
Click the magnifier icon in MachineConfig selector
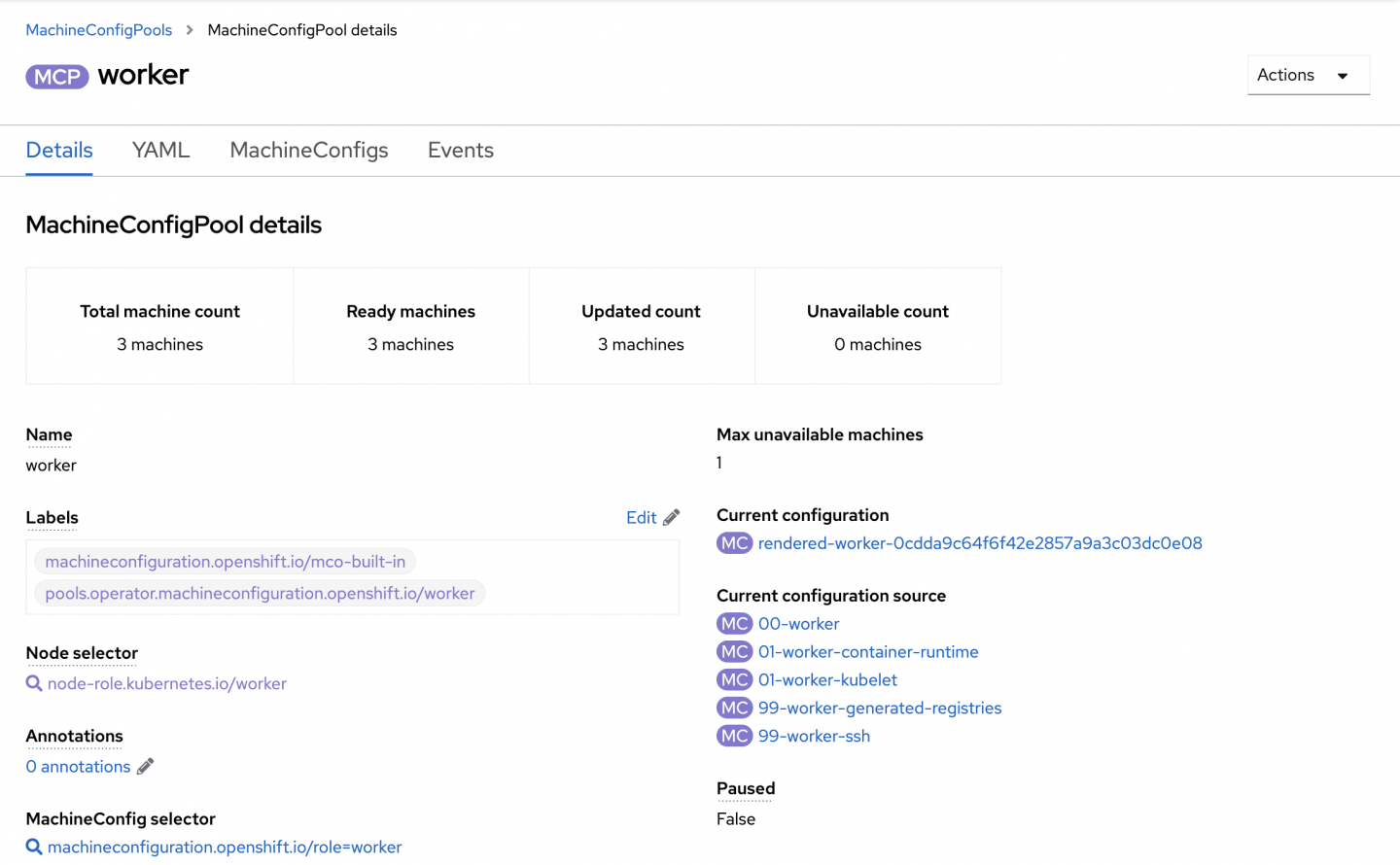pos(34,848)
